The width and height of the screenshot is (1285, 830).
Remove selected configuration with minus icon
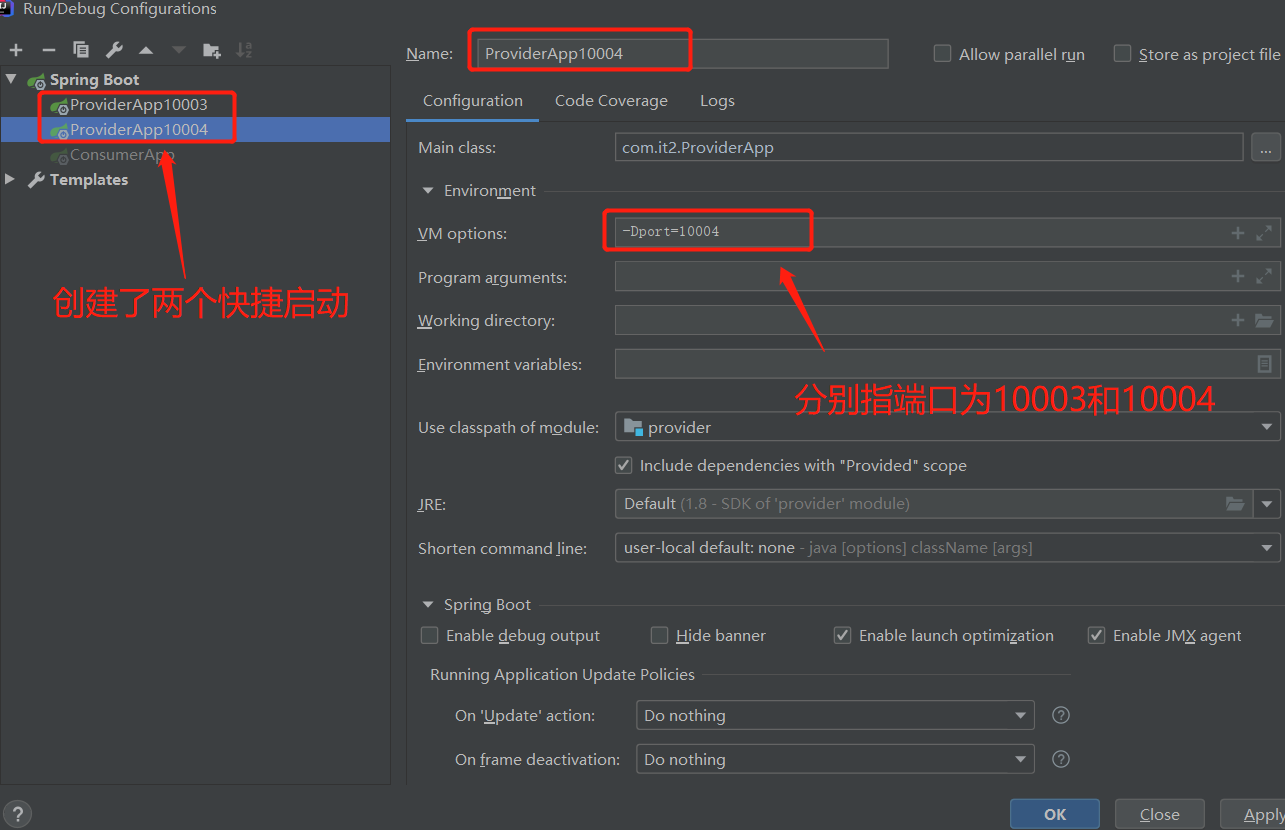48,50
